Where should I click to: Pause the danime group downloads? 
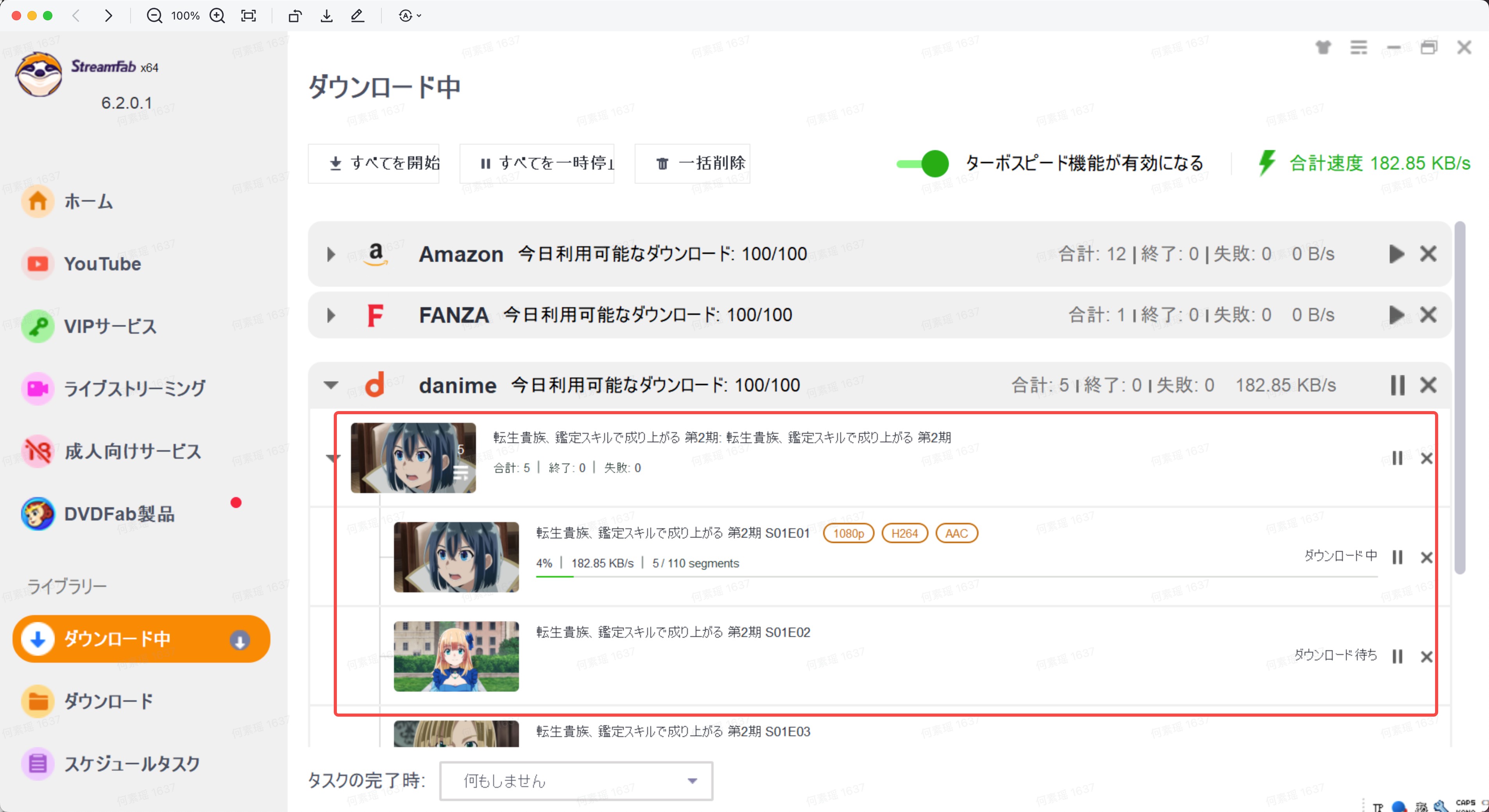click(1397, 385)
